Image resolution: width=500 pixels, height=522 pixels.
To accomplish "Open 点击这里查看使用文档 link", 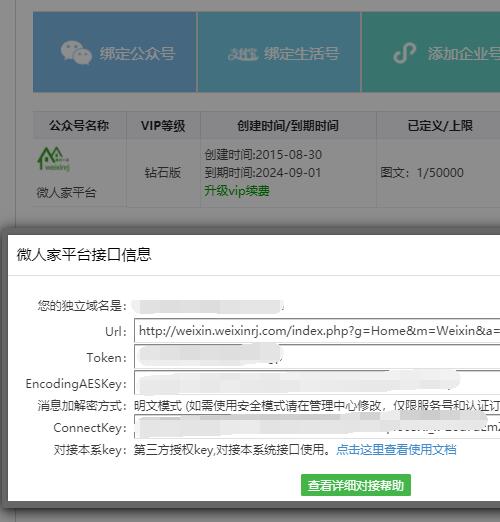I will point(396,450).
